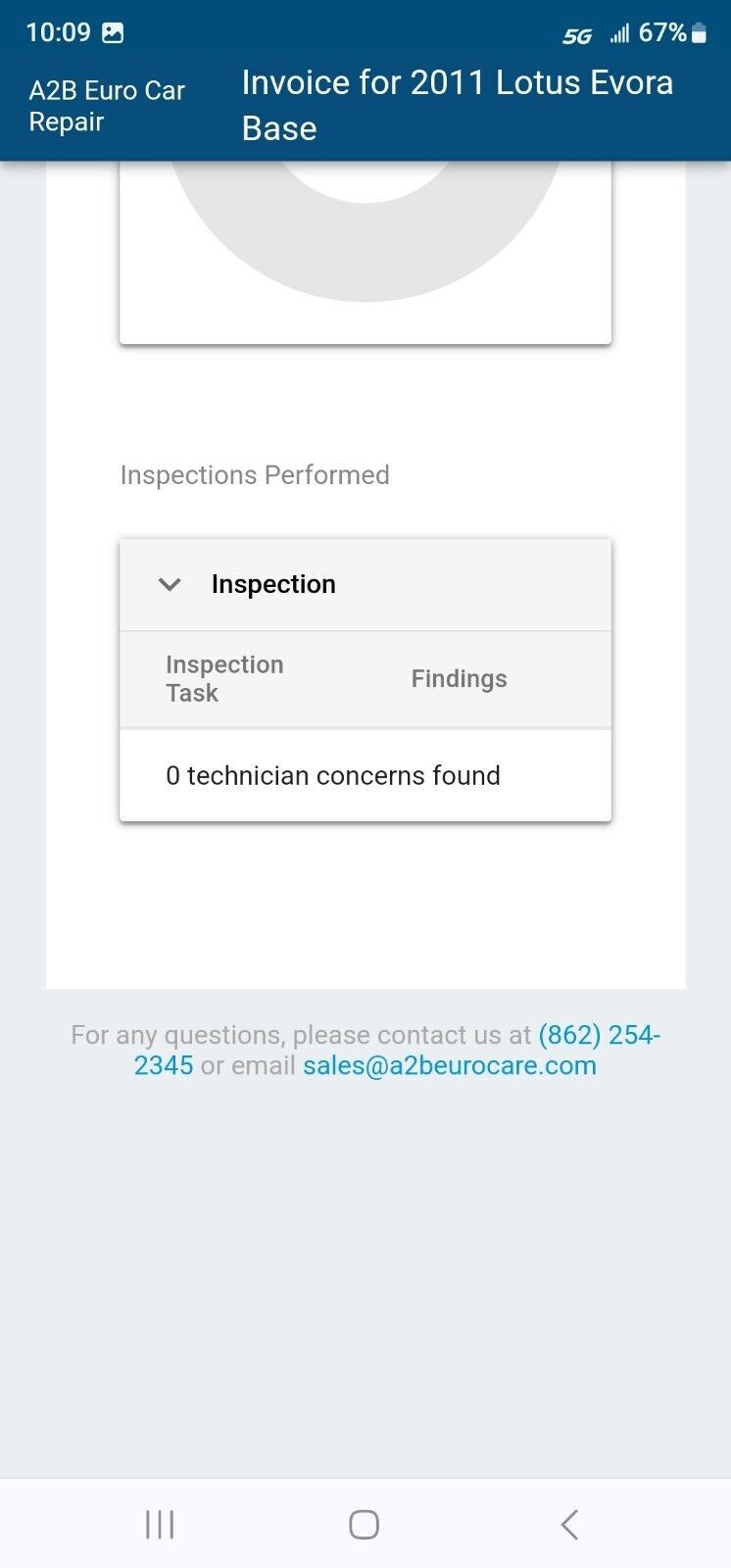Viewport: 731px width, 1568px height.
Task: Tap the gray donut chart graphic
Action: tap(365, 245)
